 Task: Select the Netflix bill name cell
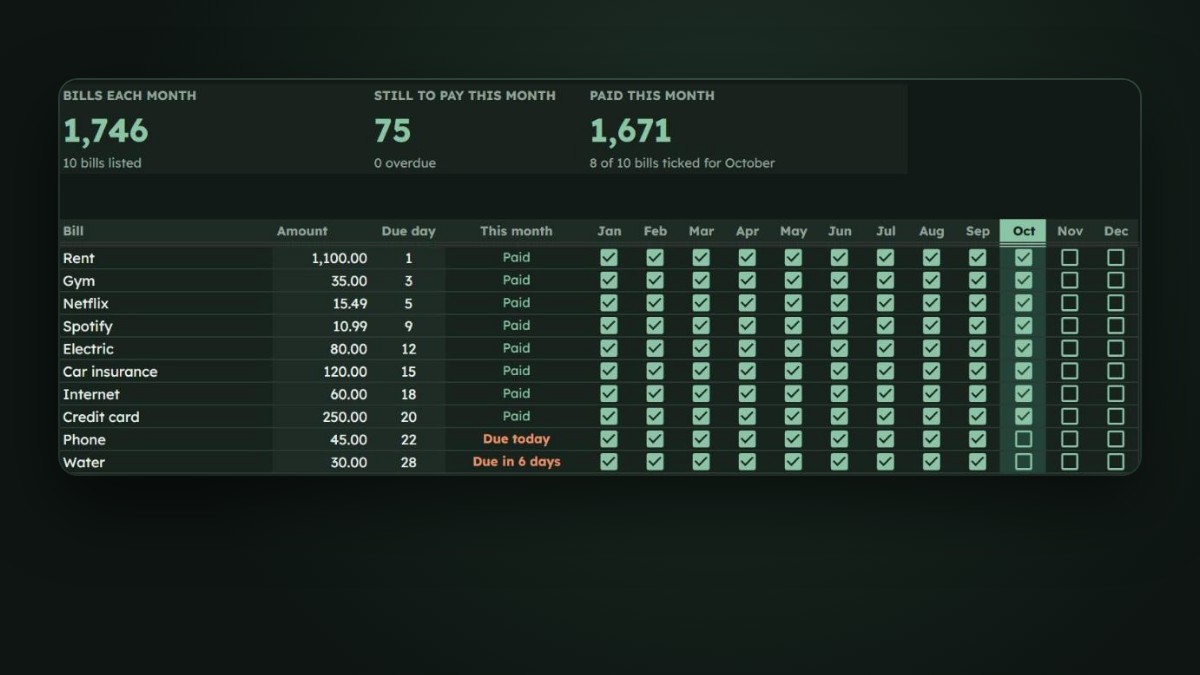pyautogui.click(x=166, y=303)
